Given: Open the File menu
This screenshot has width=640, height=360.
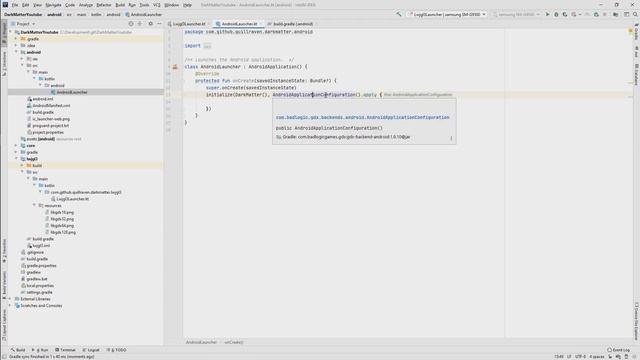Looking at the screenshot, I should pyautogui.click(x=15, y=5).
